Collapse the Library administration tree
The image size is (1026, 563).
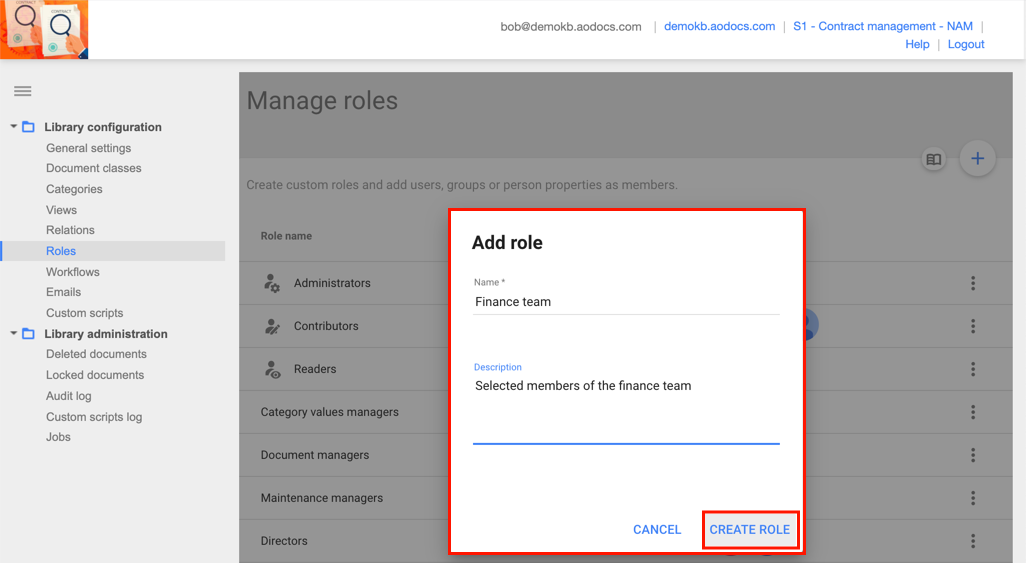coord(13,333)
